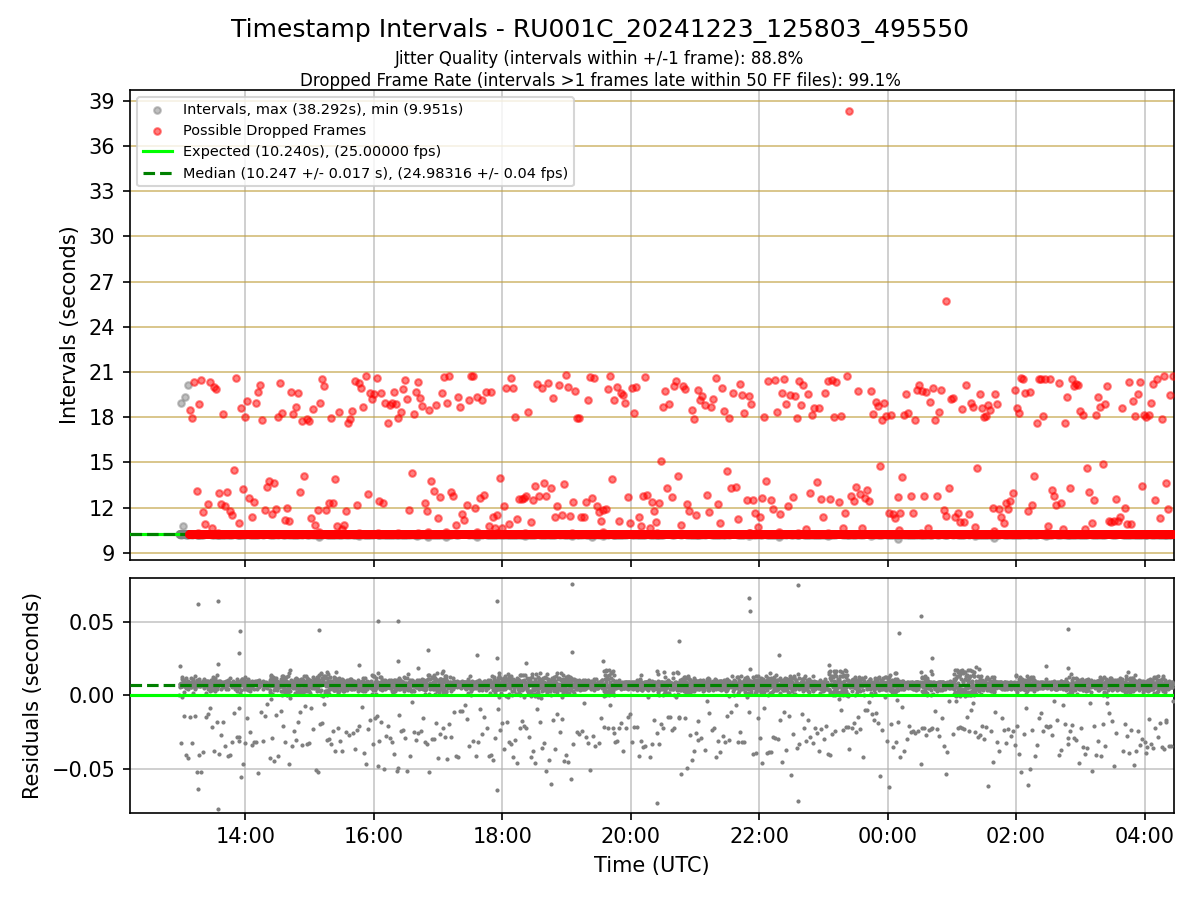
Task: Click the plot title 'Timestamp Intervals - RU001C_20241223_125803_495550'
Action: tap(600, 29)
